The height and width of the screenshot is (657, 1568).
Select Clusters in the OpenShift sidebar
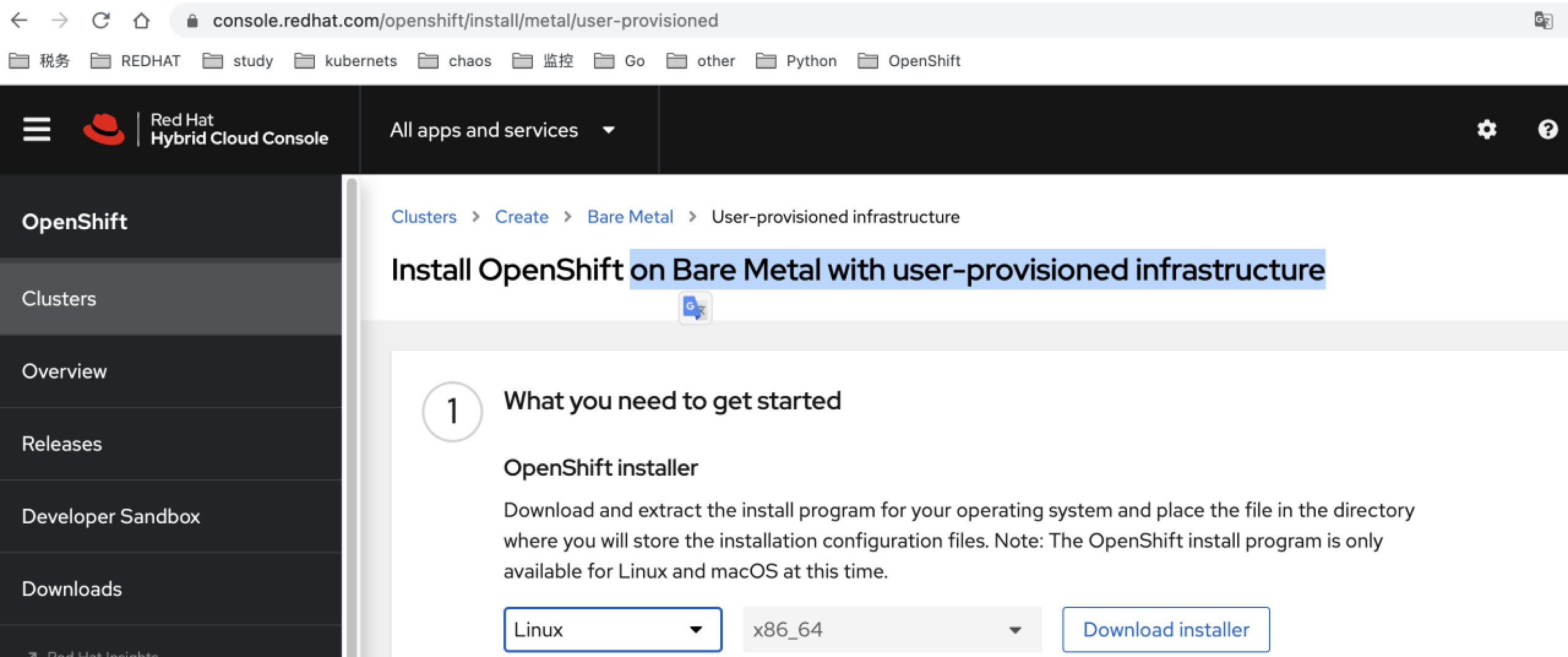59,298
